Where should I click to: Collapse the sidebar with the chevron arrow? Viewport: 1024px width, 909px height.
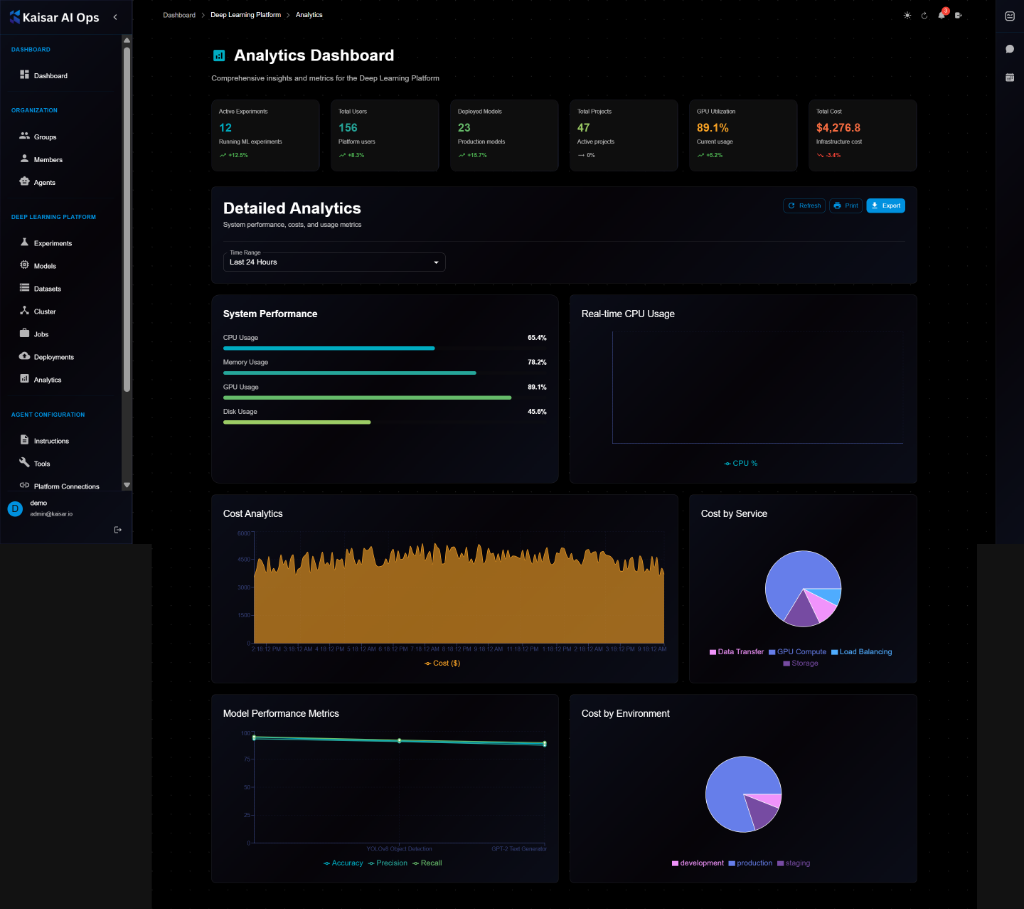(115, 16)
